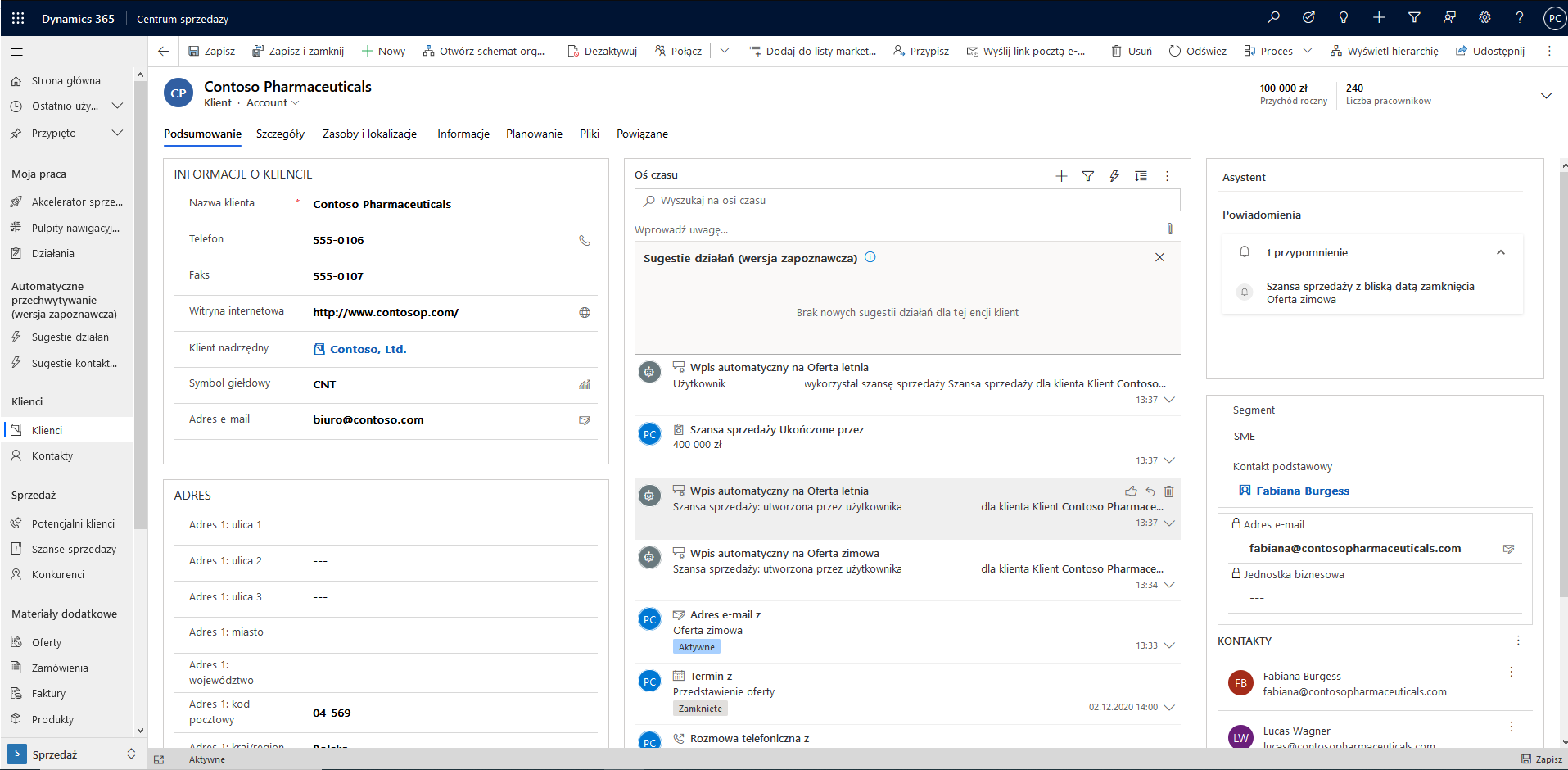The image size is (1568, 770).
Task: Open advanced find funnel icon in header
Action: pyautogui.click(x=1414, y=17)
